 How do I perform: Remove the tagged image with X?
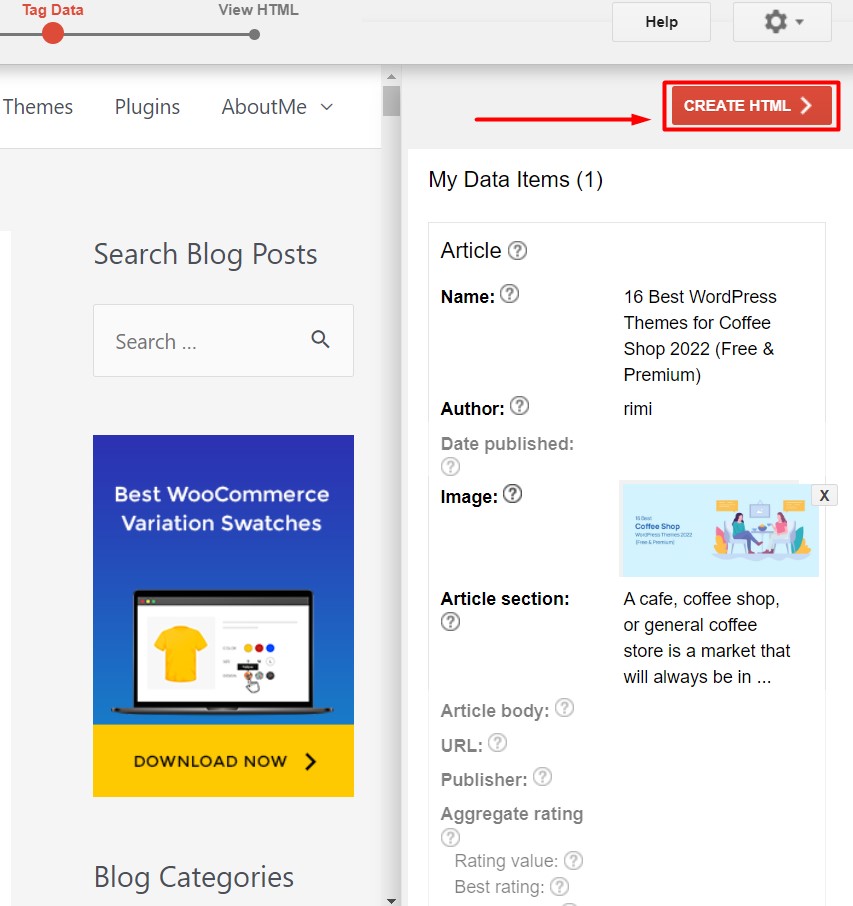[824, 495]
